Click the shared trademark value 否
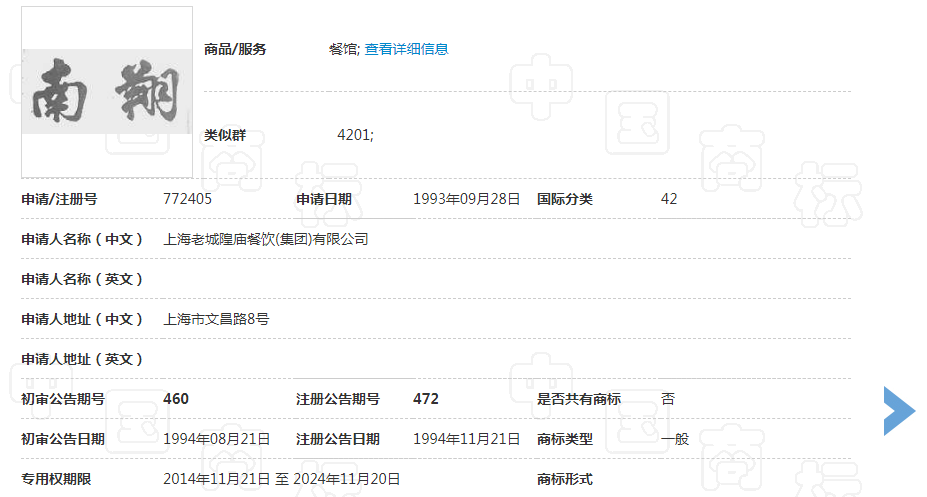The height and width of the screenshot is (497, 927). [x=668, y=399]
